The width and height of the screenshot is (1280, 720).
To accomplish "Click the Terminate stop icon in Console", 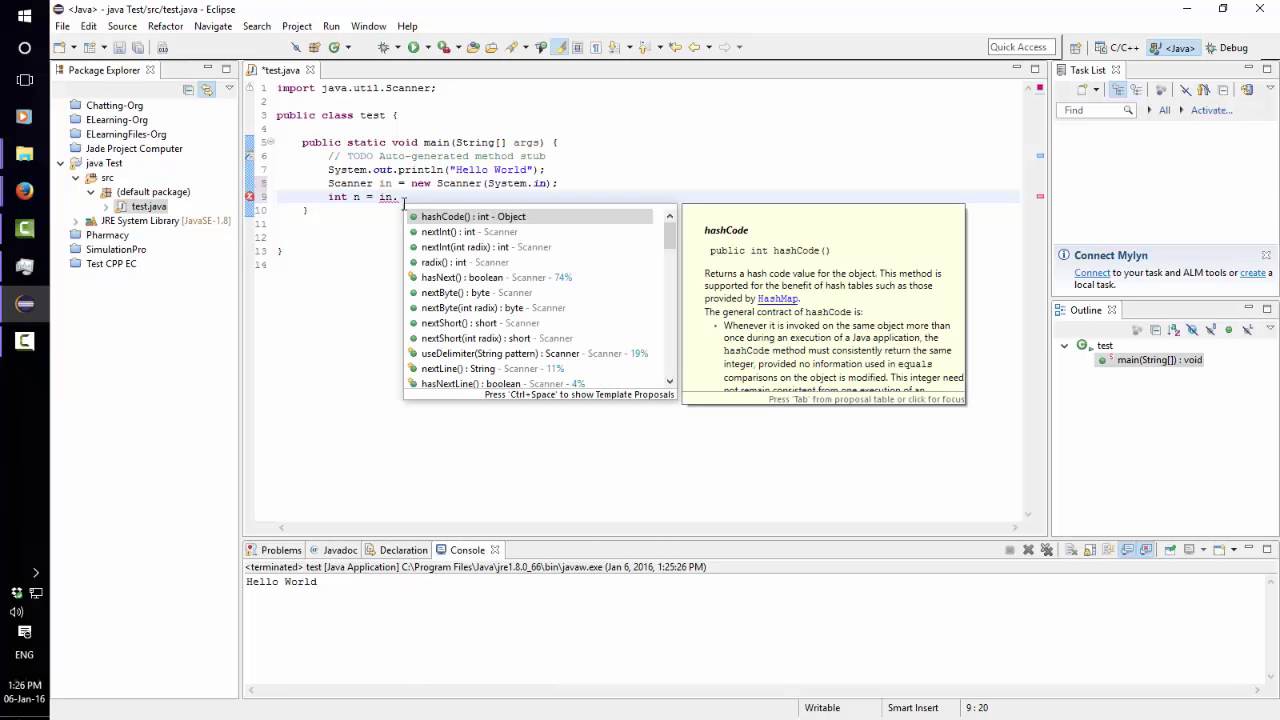I will pos(1010,549).
